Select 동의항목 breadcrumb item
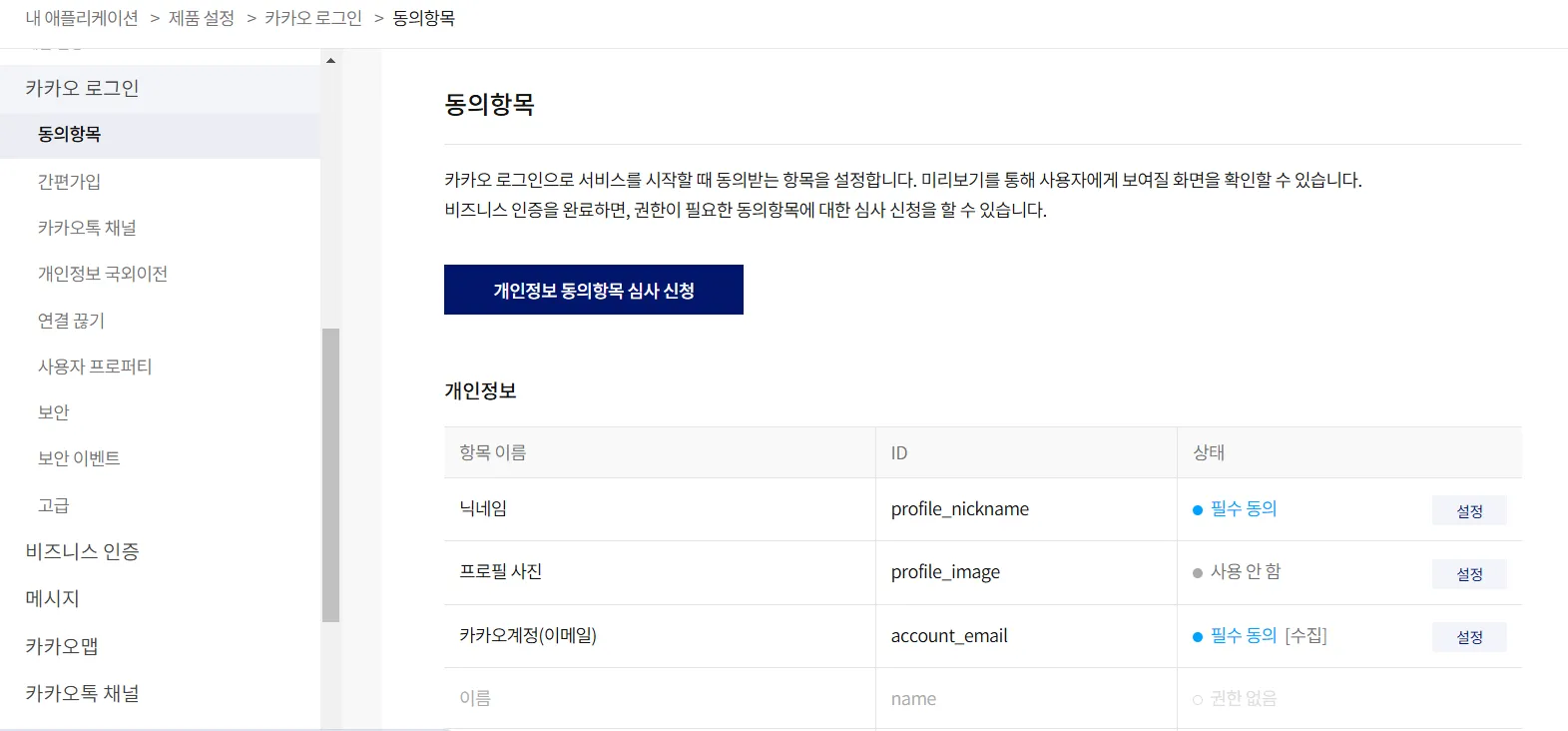This screenshot has width=1568, height=731. click(424, 18)
